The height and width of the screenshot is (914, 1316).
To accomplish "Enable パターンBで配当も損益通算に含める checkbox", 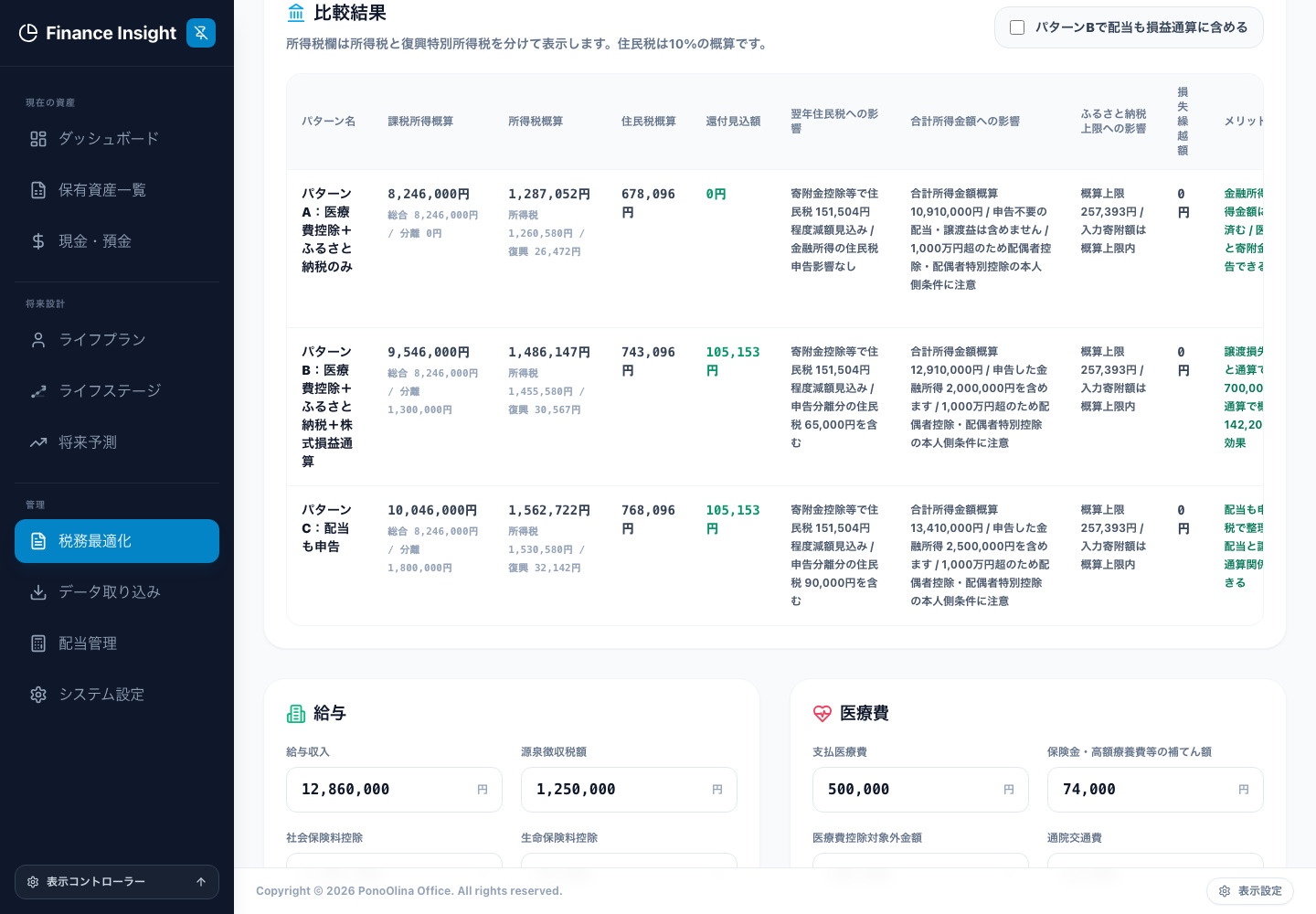I will (x=1017, y=27).
